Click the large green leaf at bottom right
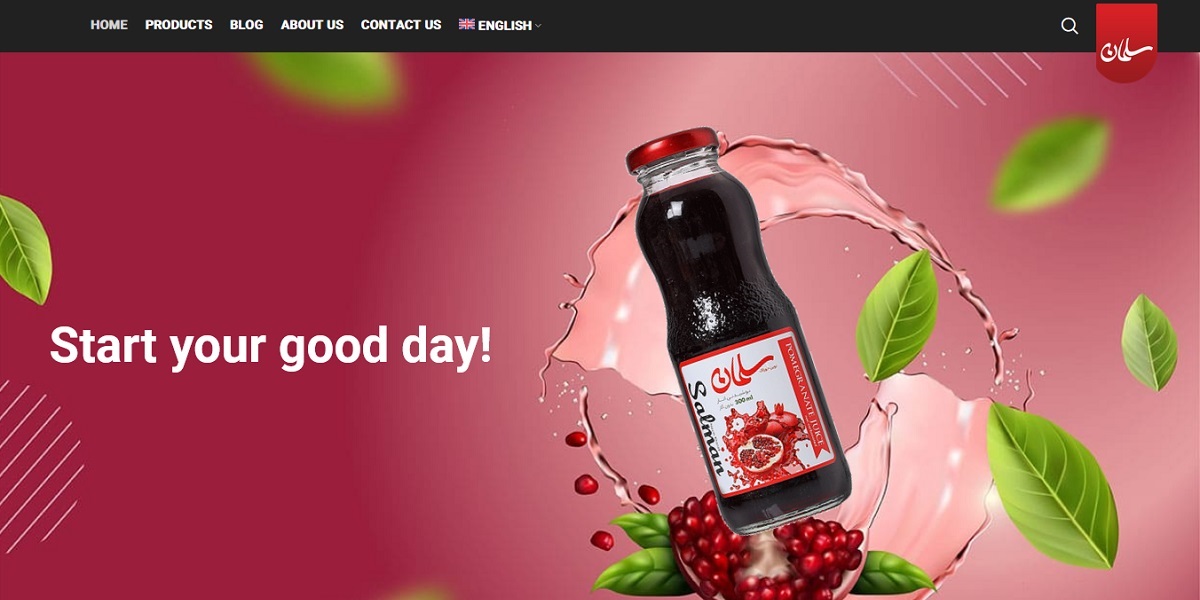Image resolution: width=1200 pixels, height=600 pixels. click(x=1050, y=486)
